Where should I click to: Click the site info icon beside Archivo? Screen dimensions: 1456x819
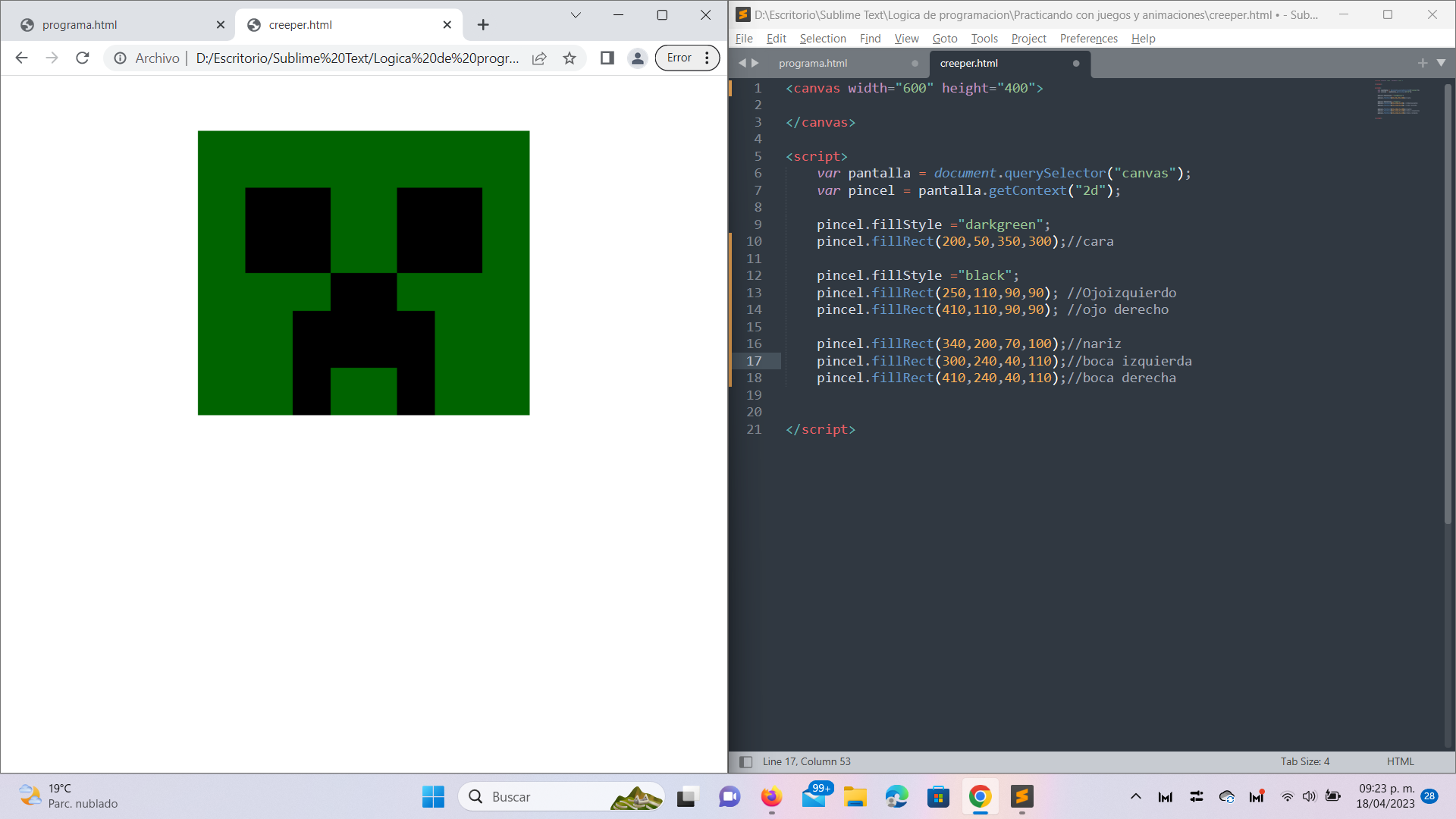[120, 58]
